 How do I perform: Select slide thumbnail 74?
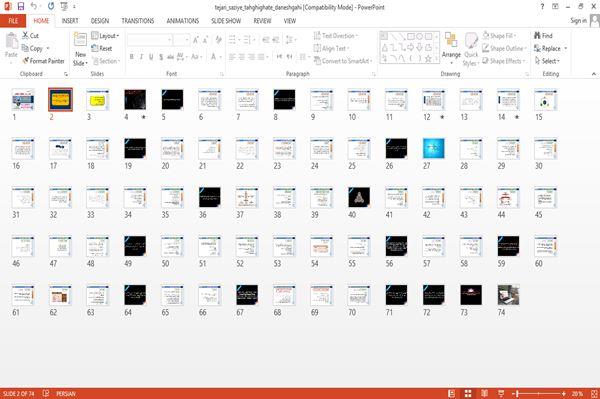coord(509,295)
